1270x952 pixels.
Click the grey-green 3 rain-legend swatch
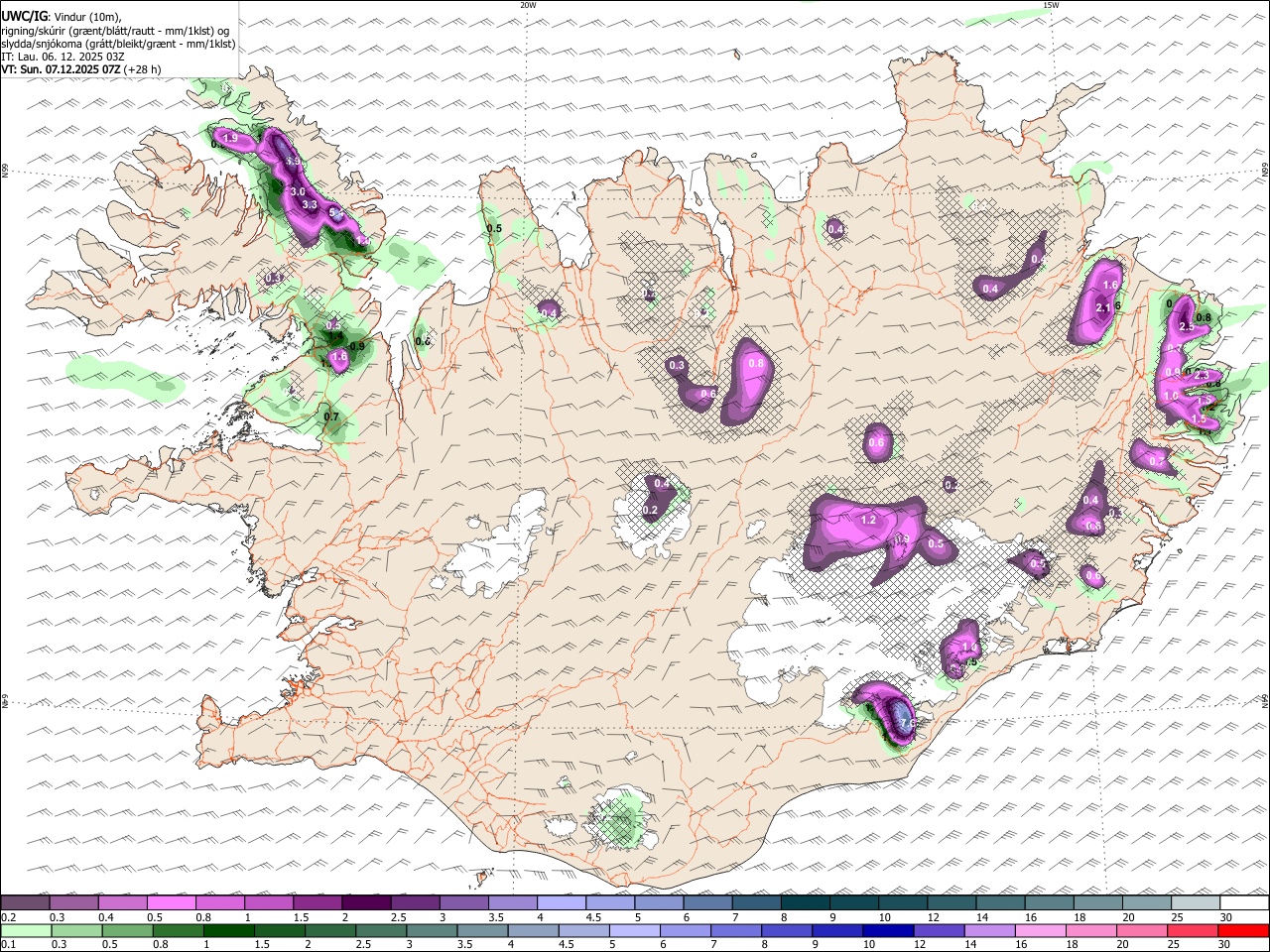pyautogui.click(x=432, y=930)
